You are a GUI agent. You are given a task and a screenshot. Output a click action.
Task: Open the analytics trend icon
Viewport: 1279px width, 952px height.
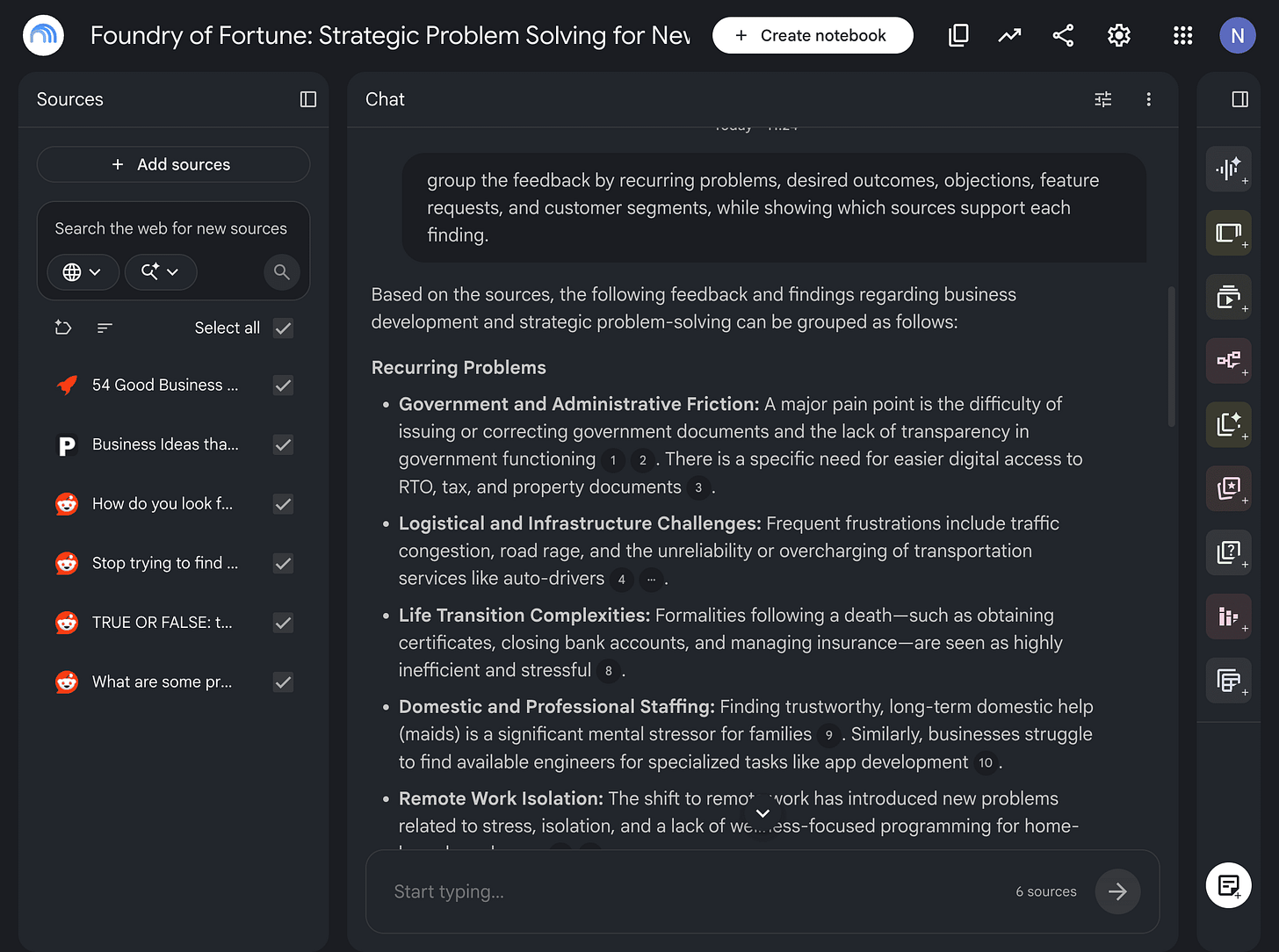1010,35
